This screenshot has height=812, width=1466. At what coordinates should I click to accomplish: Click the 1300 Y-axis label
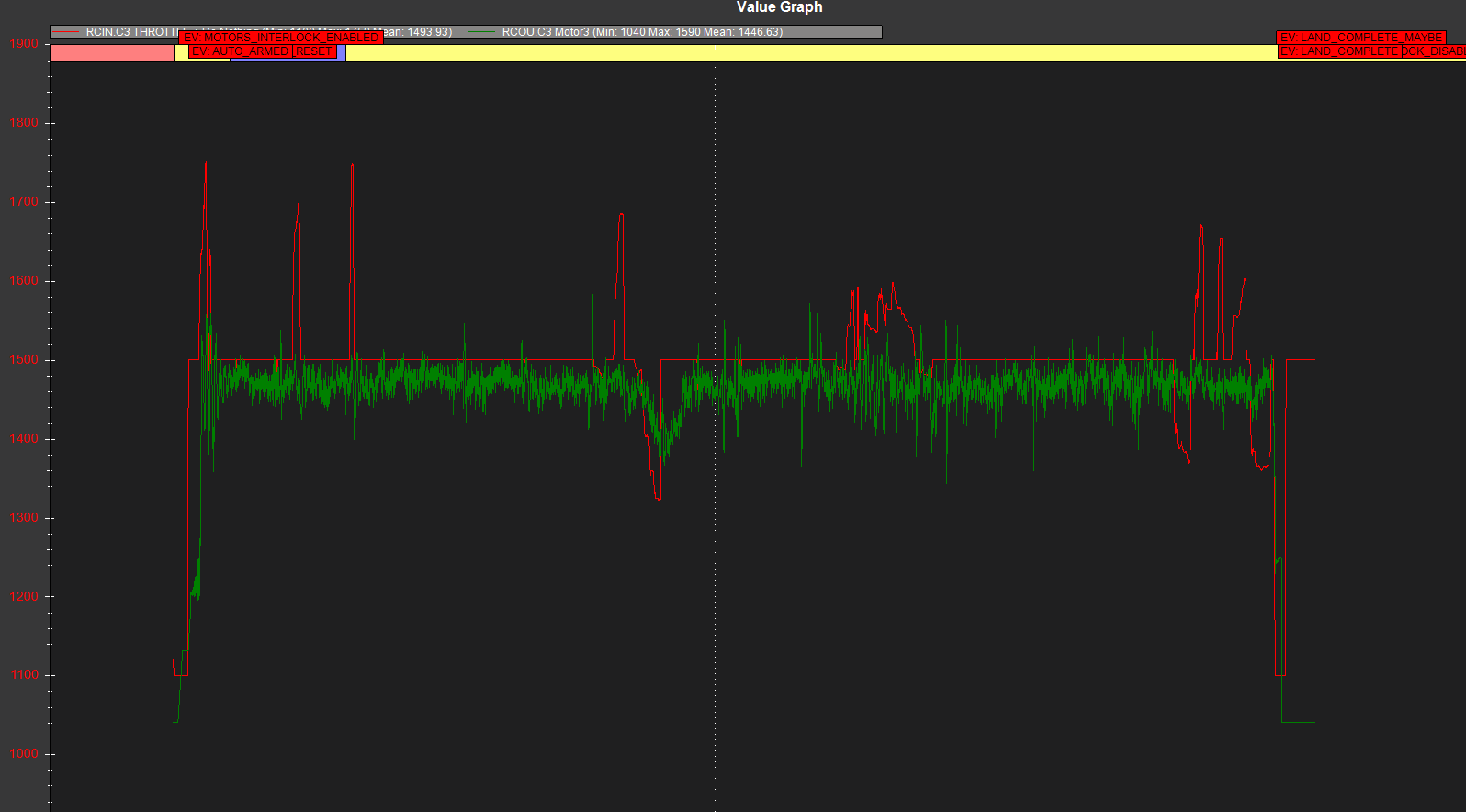pos(24,517)
